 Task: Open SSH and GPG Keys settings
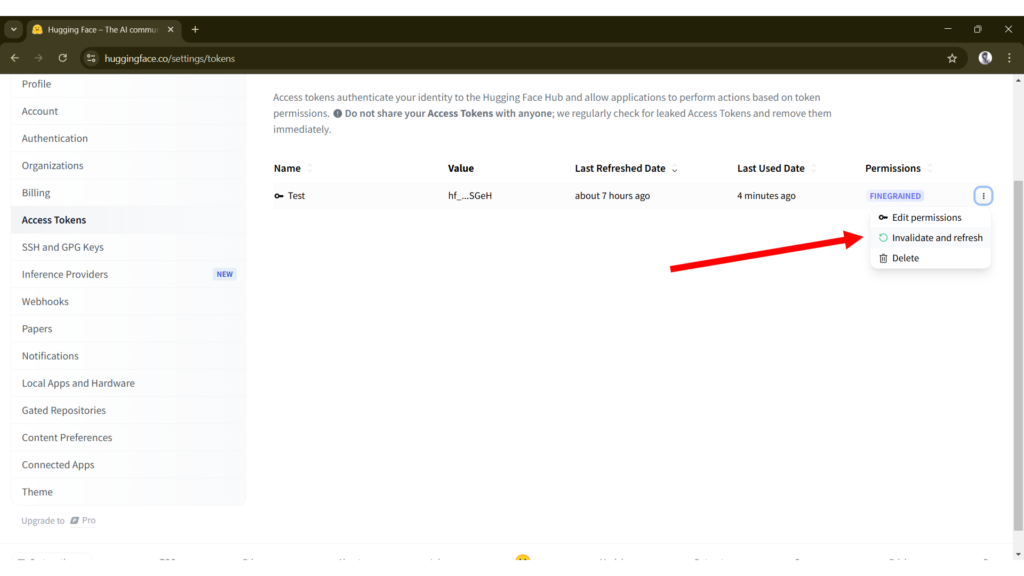pos(129,248)
